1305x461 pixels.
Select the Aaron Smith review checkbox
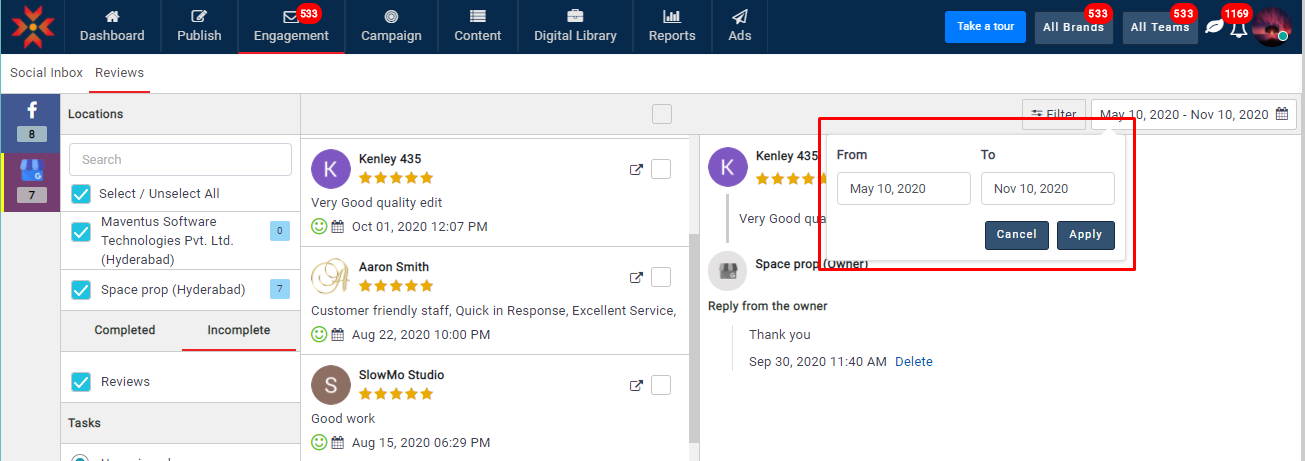(x=661, y=277)
